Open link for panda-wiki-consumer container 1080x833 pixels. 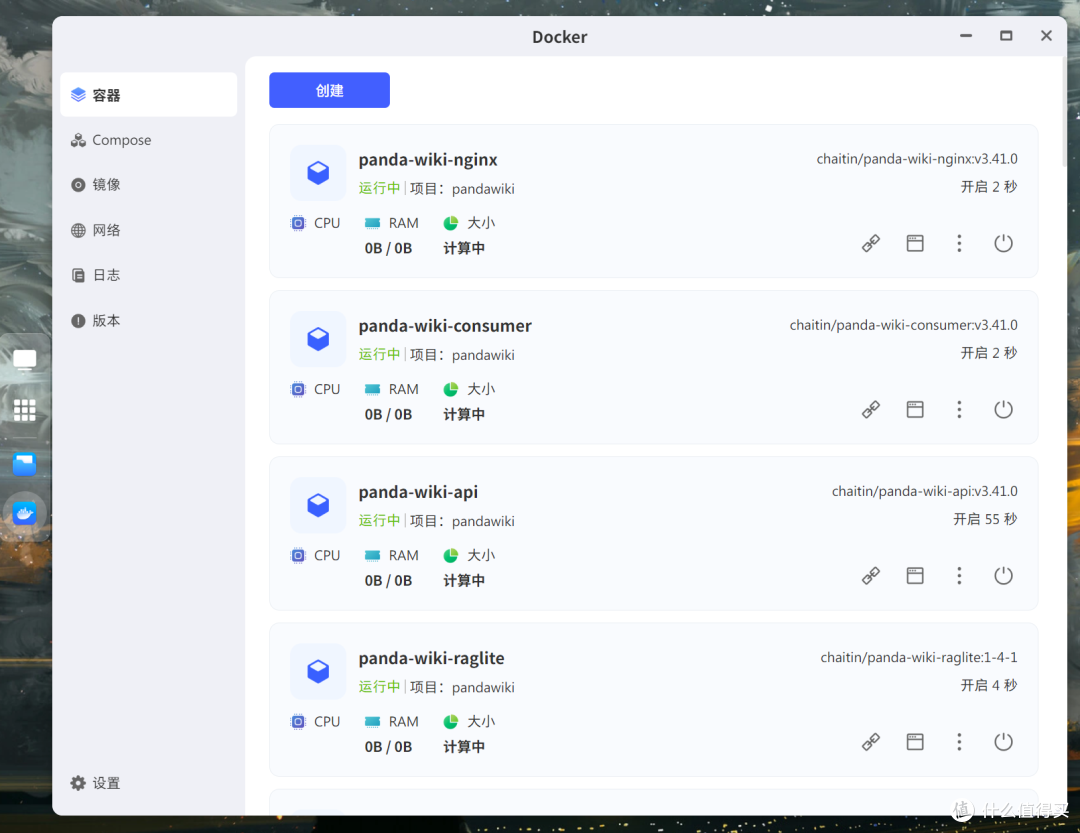871,409
